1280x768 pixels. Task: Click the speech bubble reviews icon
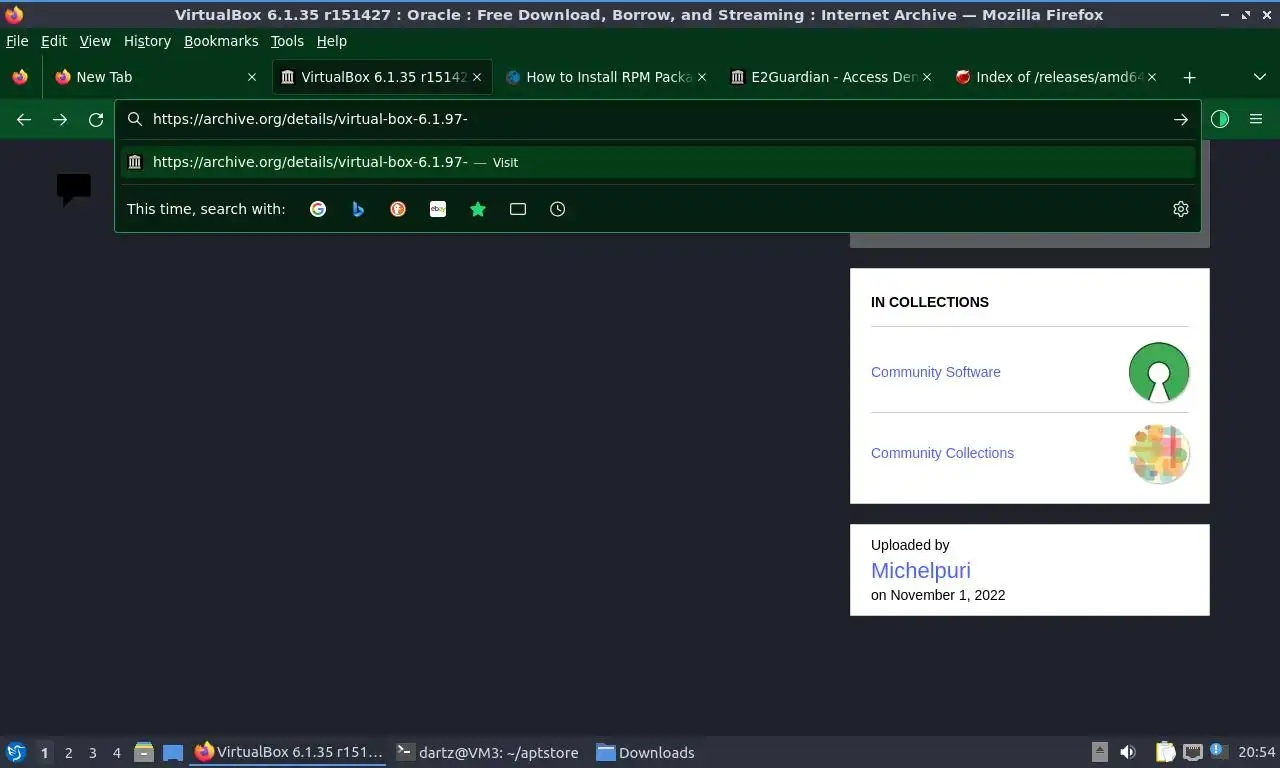point(74,188)
